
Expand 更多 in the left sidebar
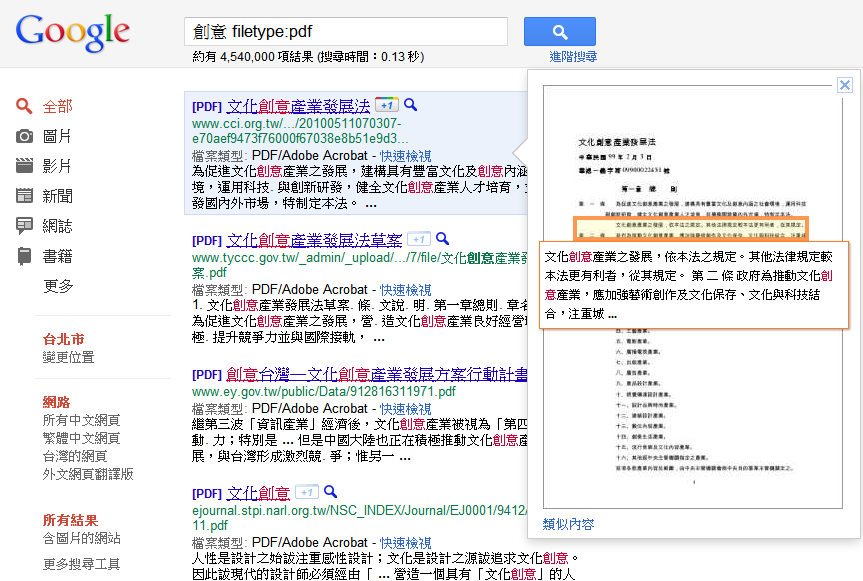tap(58, 286)
